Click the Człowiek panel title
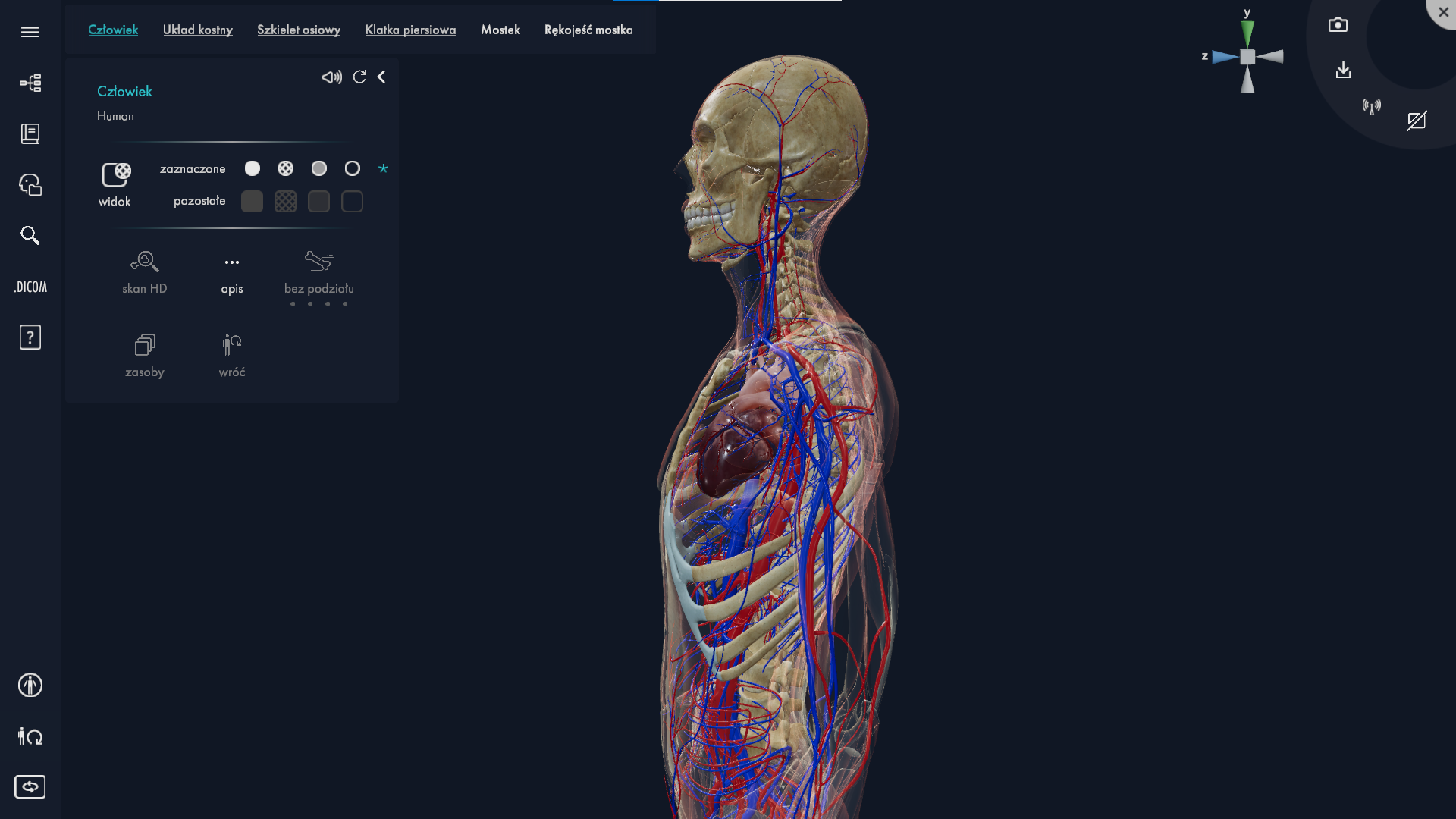This screenshot has height=819, width=1456. coord(124,91)
